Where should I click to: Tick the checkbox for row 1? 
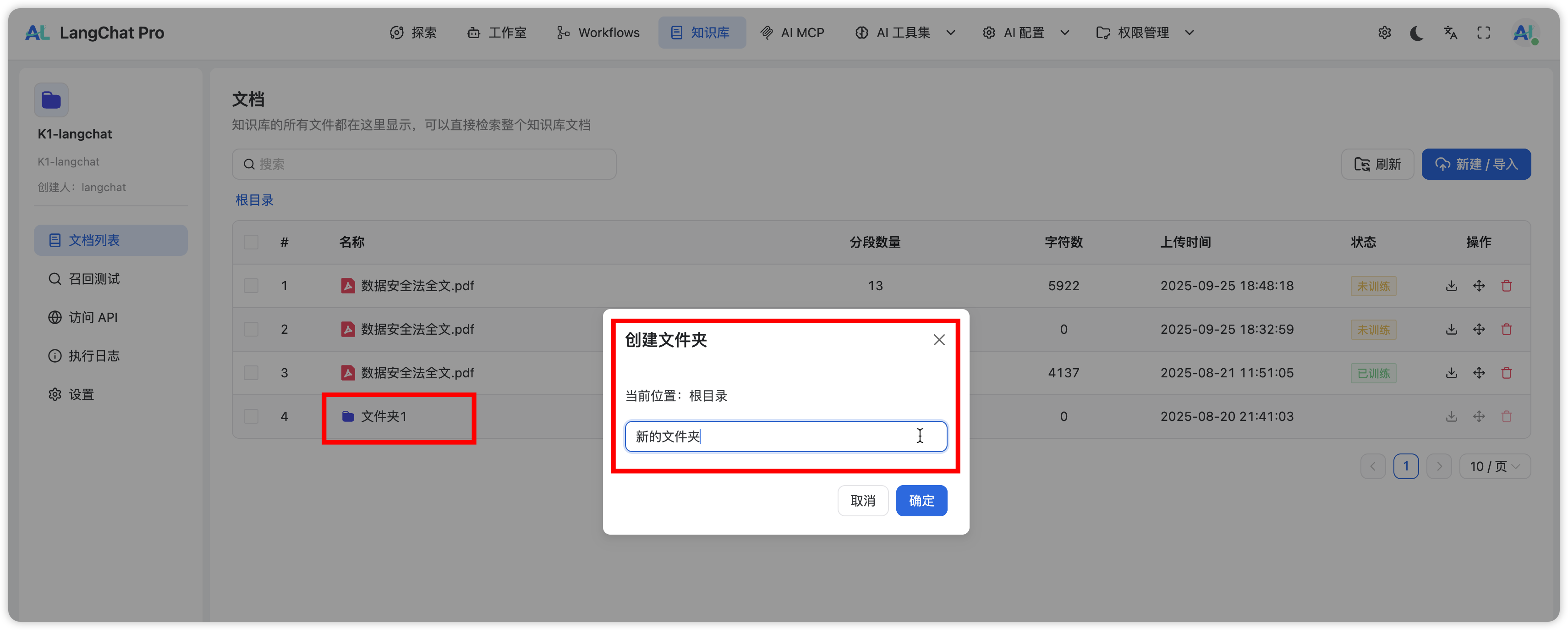pyautogui.click(x=251, y=286)
